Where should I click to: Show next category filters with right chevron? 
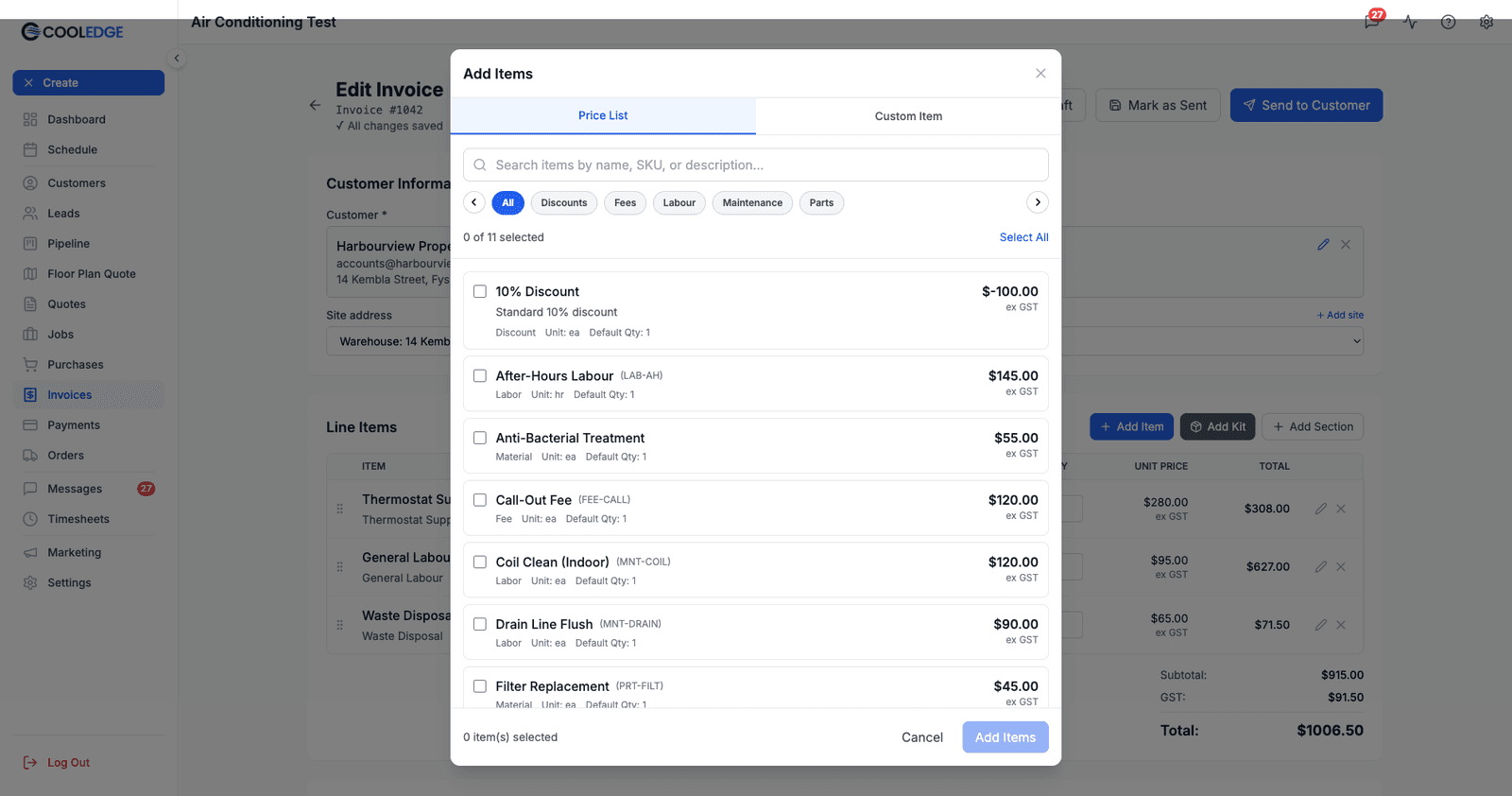point(1038,202)
